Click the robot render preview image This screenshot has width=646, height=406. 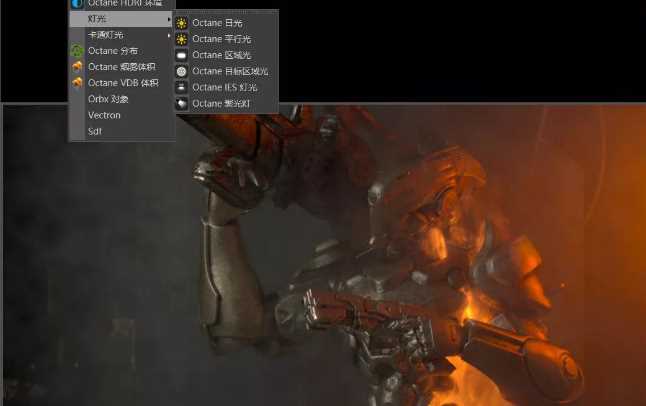point(325,256)
